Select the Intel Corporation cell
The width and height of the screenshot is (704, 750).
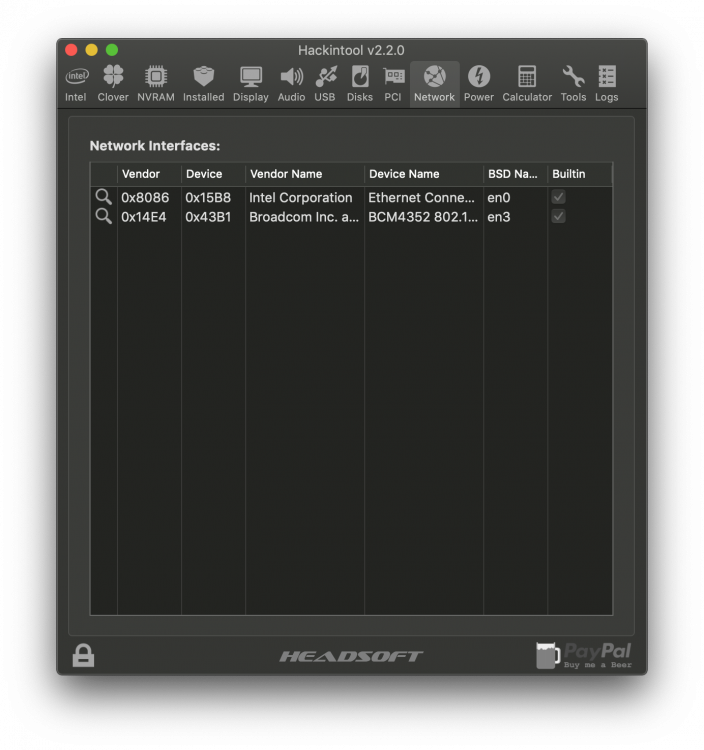(301, 198)
